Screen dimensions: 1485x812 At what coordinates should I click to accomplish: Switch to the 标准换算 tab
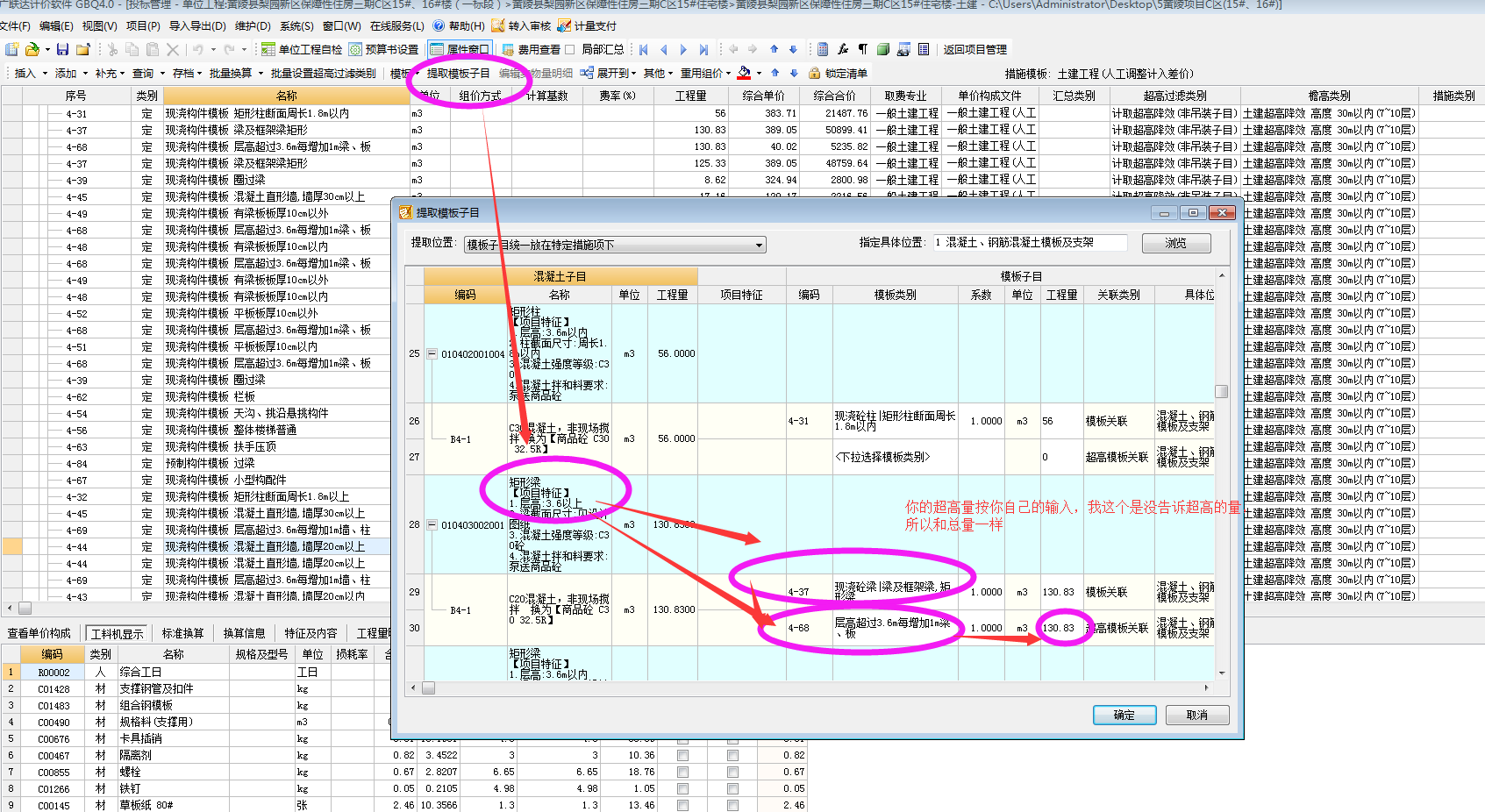pyautogui.click(x=182, y=633)
